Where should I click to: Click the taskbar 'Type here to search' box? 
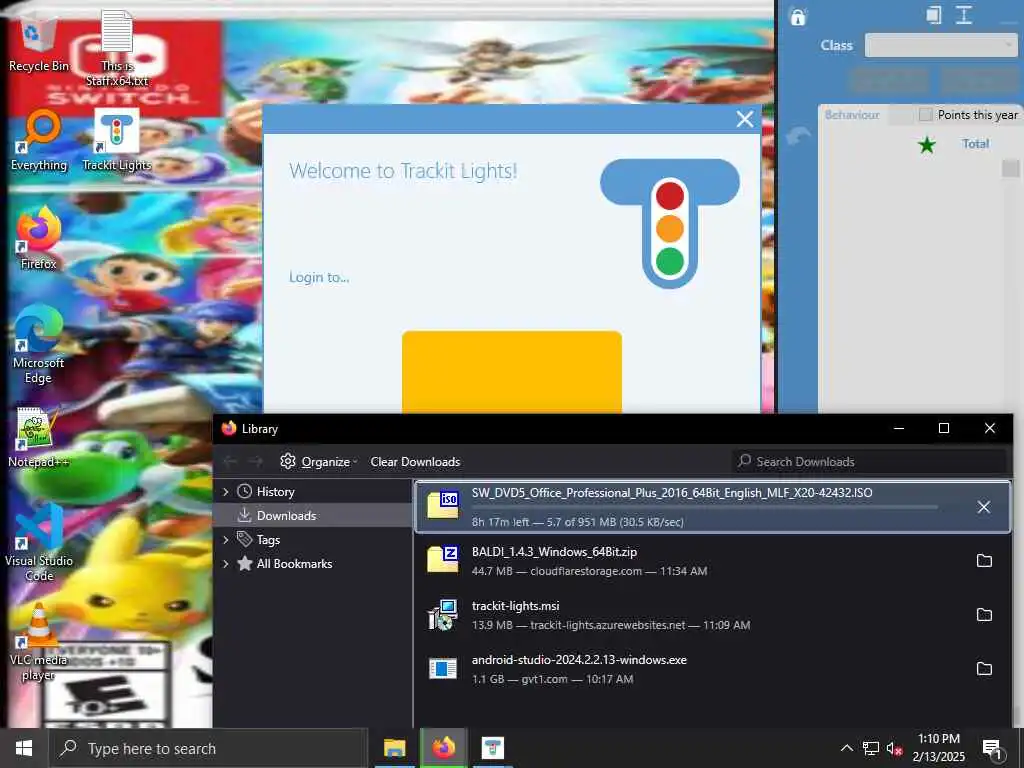[x=208, y=748]
